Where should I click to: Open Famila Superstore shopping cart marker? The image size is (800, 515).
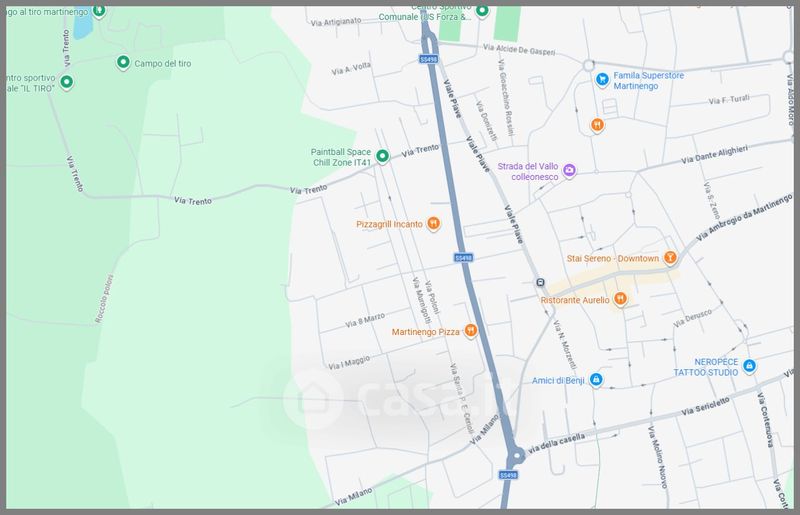602,80
